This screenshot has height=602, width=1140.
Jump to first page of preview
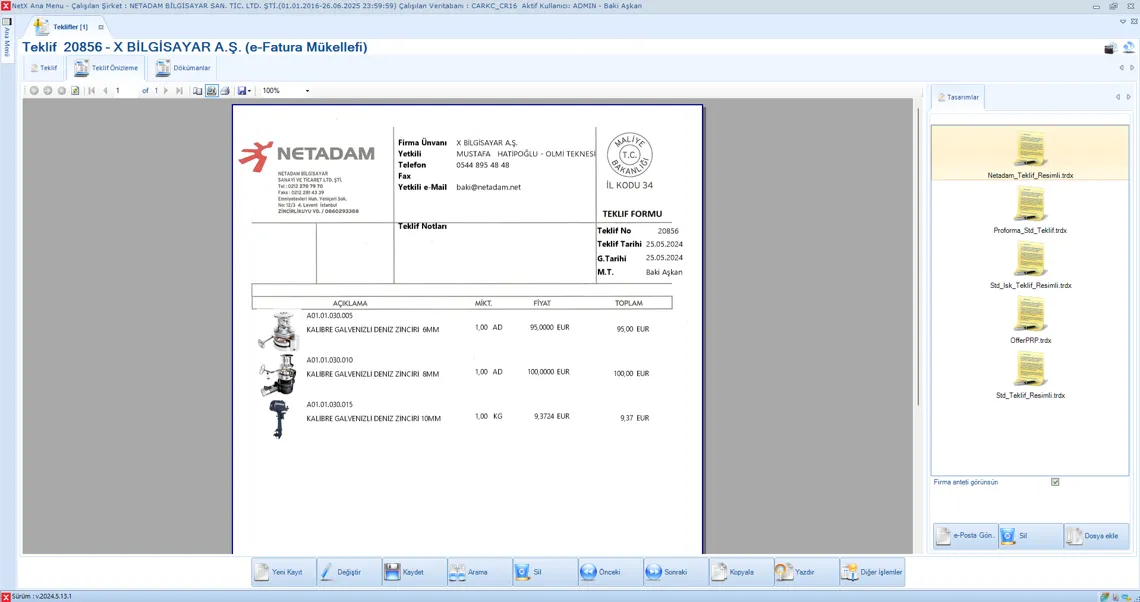tap(92, 91)
